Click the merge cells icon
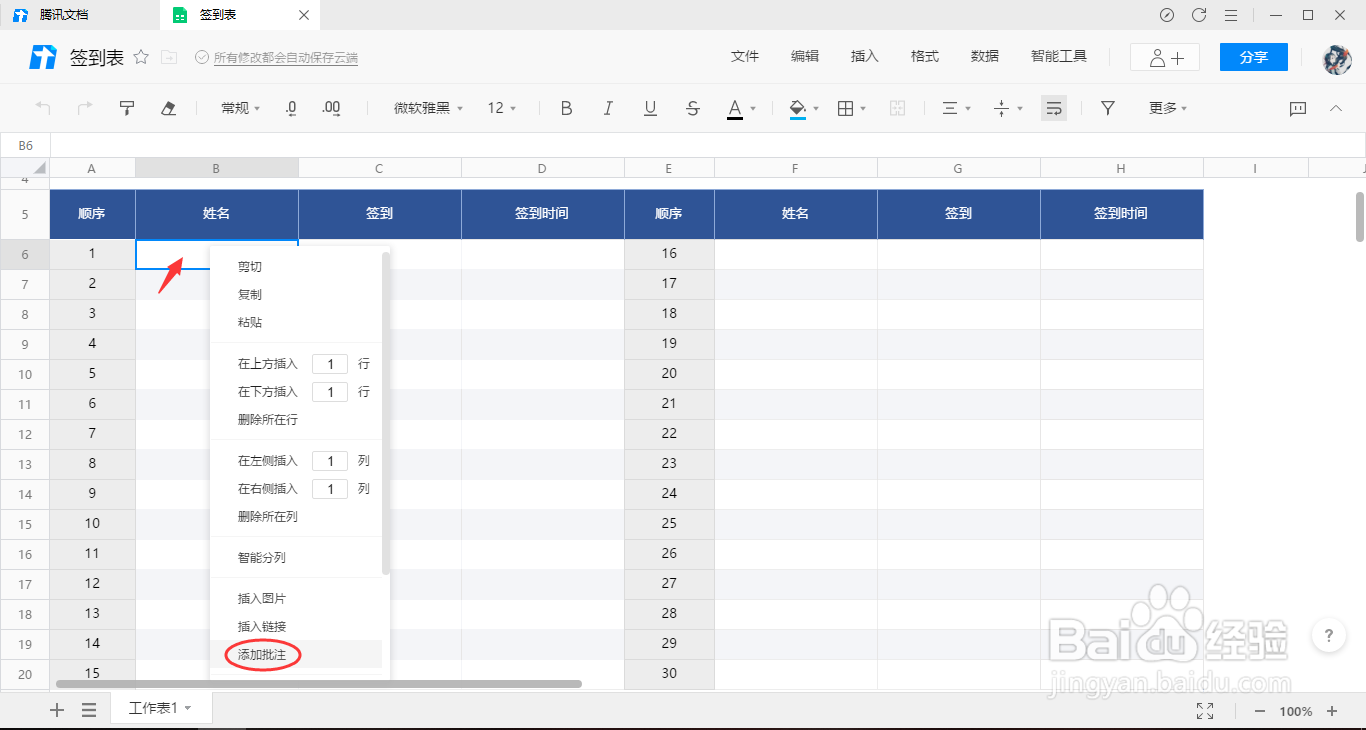This screenshot has width=1366, height=730. (x=898, y=108)
